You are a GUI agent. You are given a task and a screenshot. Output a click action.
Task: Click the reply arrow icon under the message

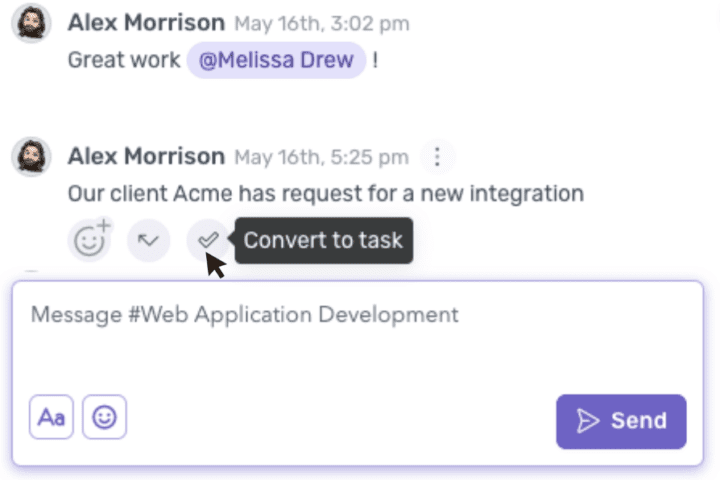point(149,240)
